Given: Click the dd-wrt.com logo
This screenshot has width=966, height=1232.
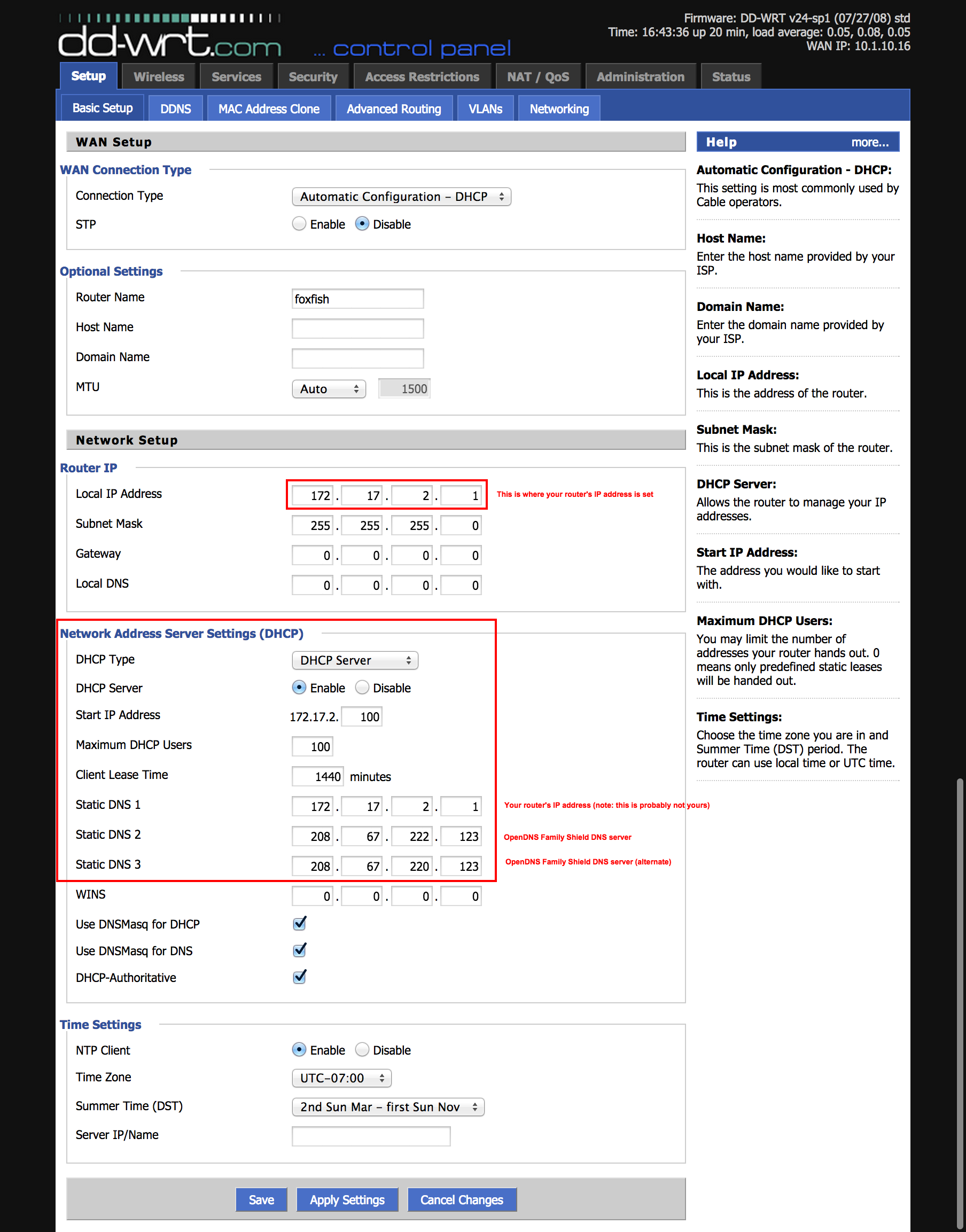Looking at the screenshot, I should 170,41.
